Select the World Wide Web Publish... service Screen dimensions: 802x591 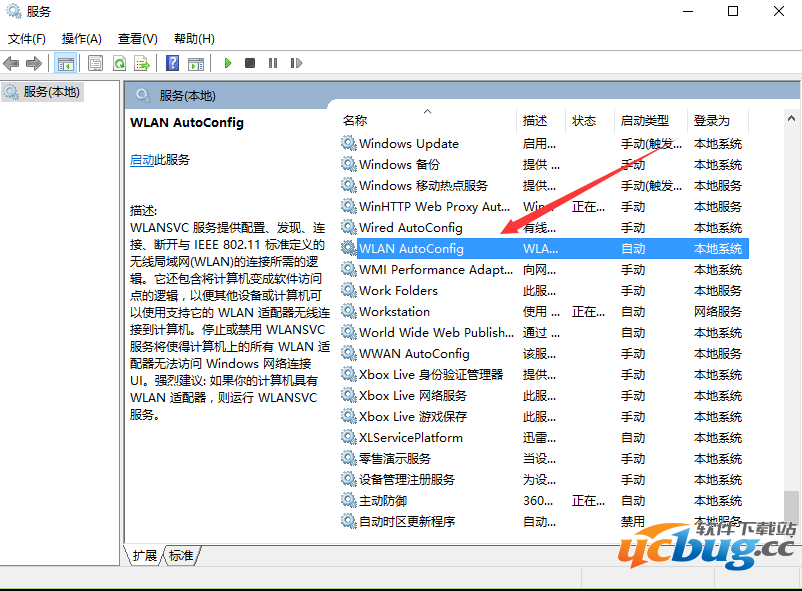[436, 332]
